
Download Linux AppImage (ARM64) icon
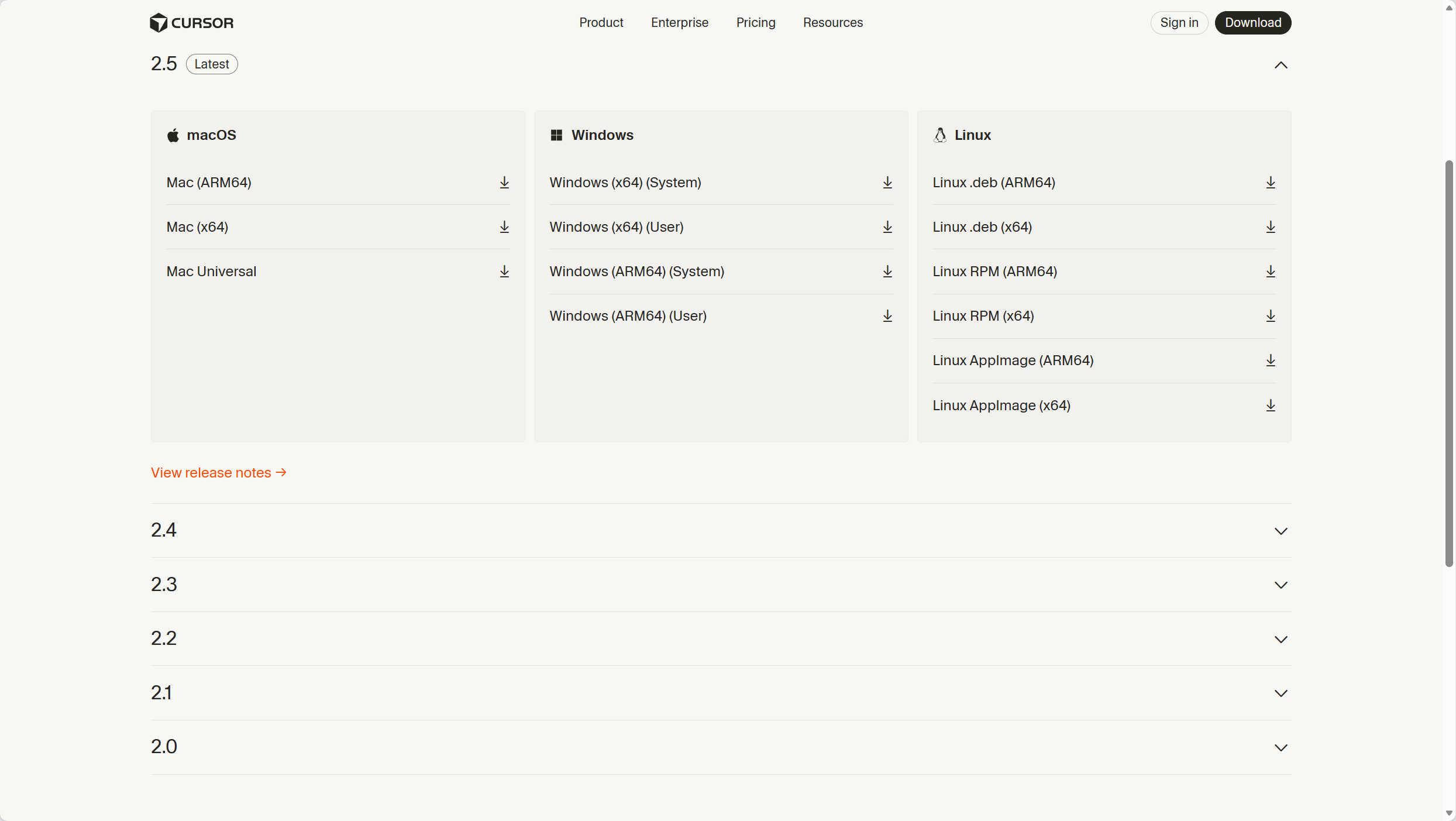1271,360
